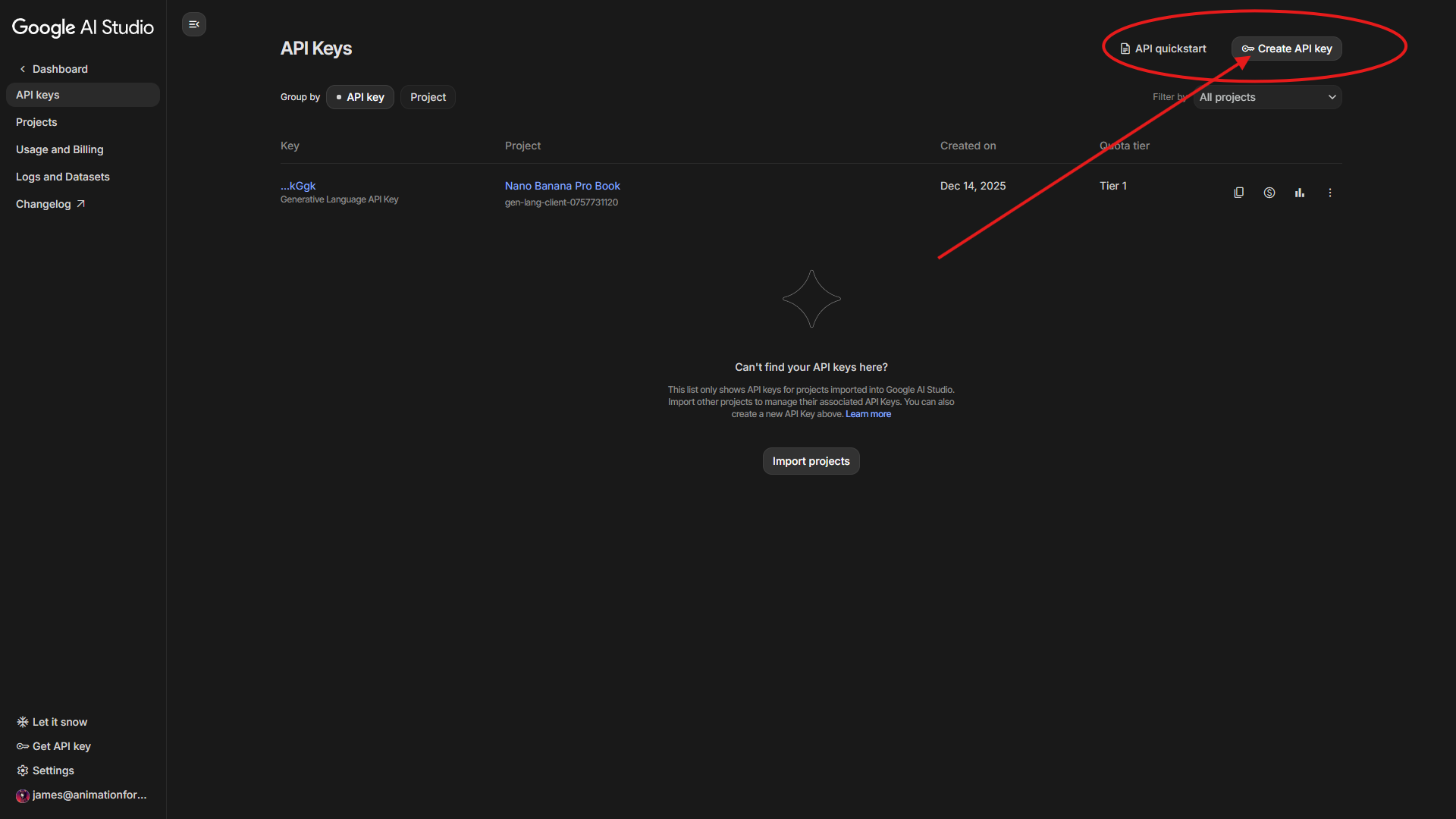This screenshot has height=819, width=1456.
Task: Group by API key option
Action: 360,97
